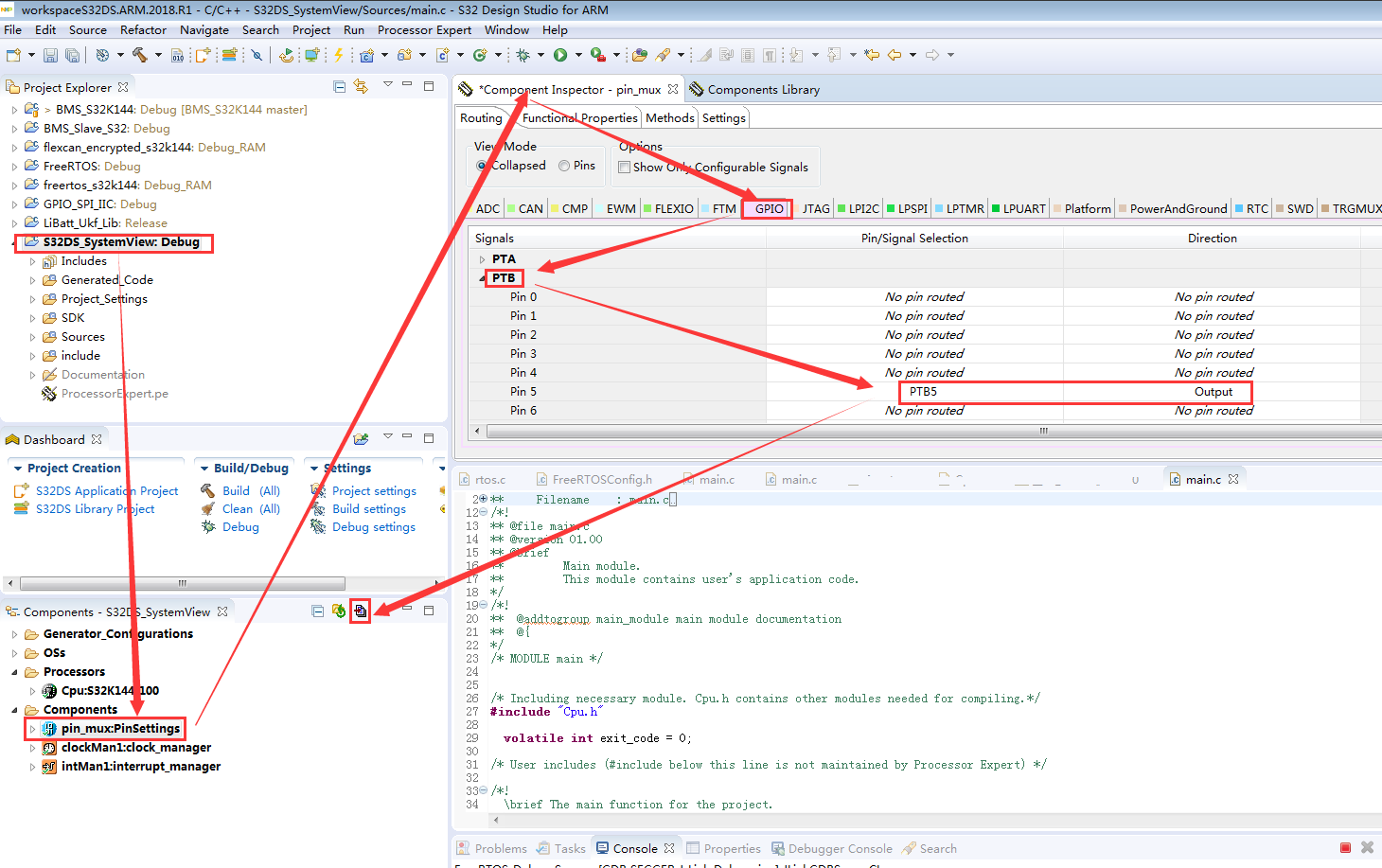Screen dimensions: 1382x868
Task: Select the CAN peripheral tab
Action: click(x=525, y=208)
